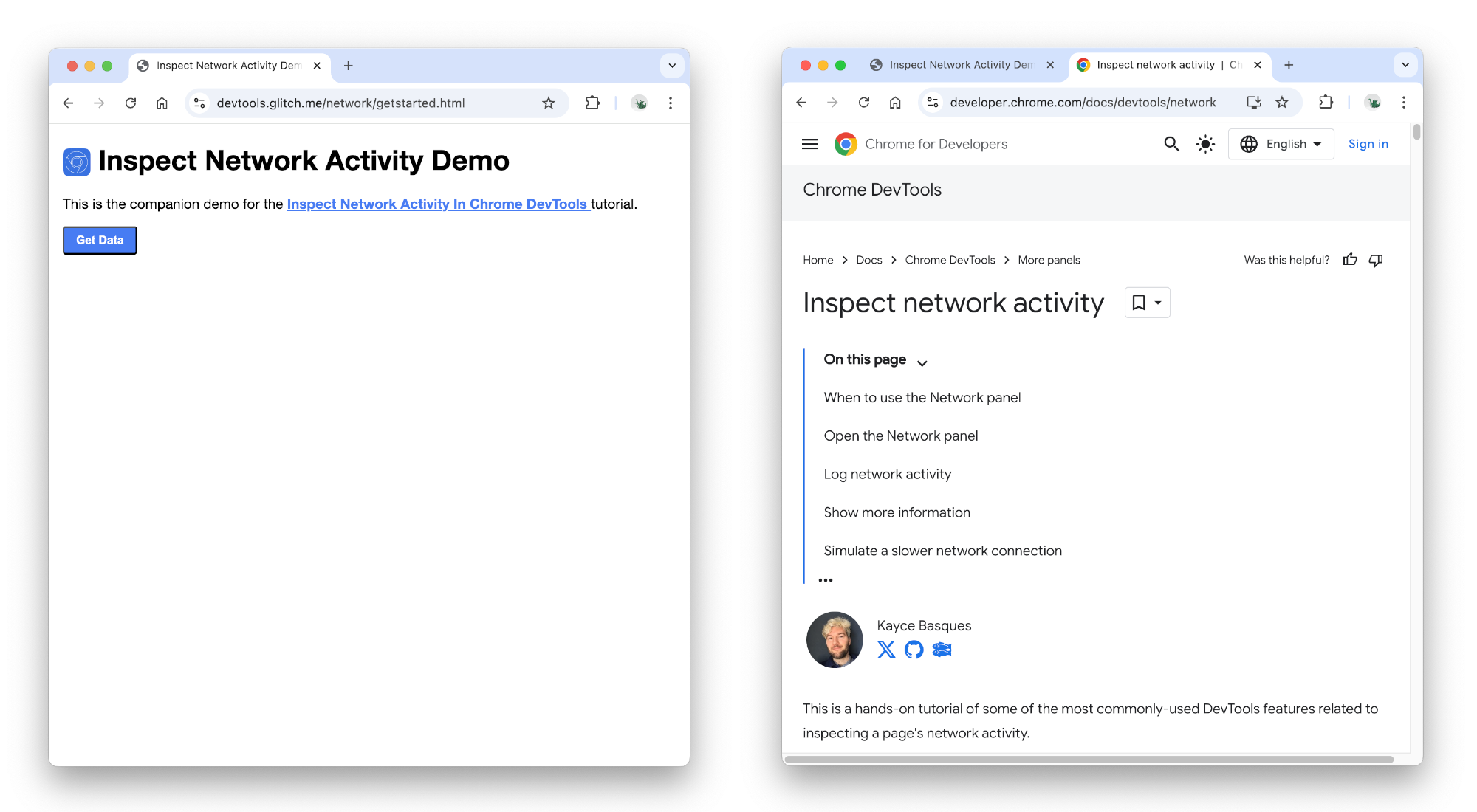Click the 'Get Data' button on demo page
The image size is (1477, 812).
tap(99, 239)
